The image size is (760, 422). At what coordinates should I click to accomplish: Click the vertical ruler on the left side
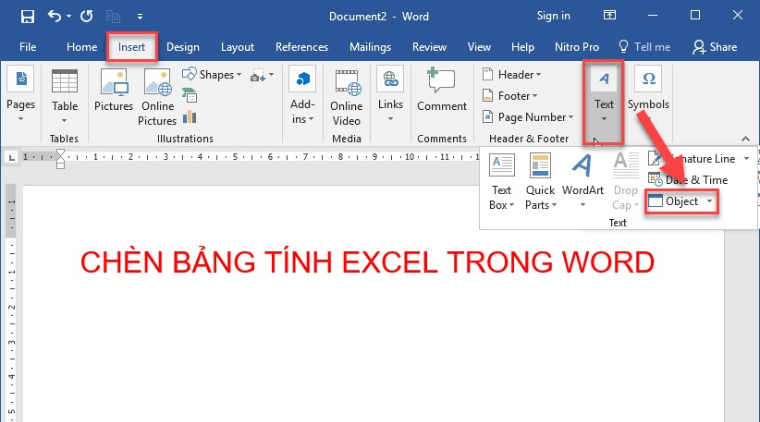(x=11, y=303)
